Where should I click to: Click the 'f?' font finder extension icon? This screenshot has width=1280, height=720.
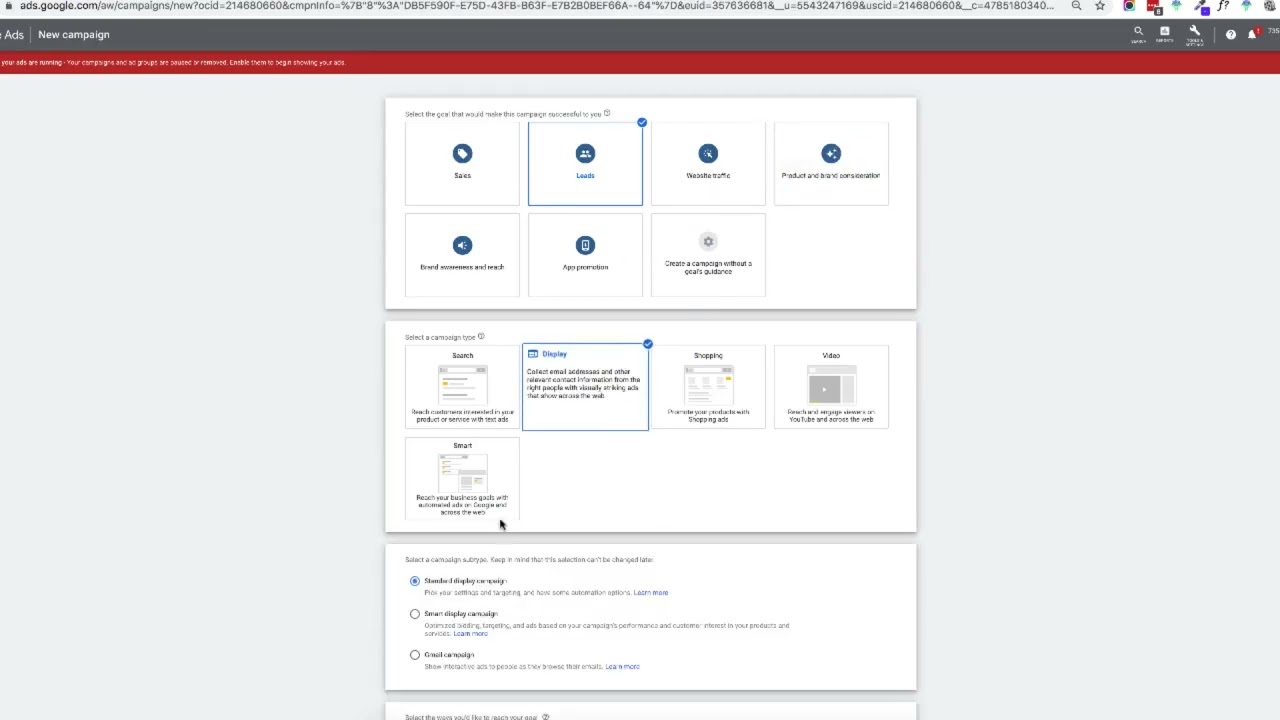(x=1223, y=6)
